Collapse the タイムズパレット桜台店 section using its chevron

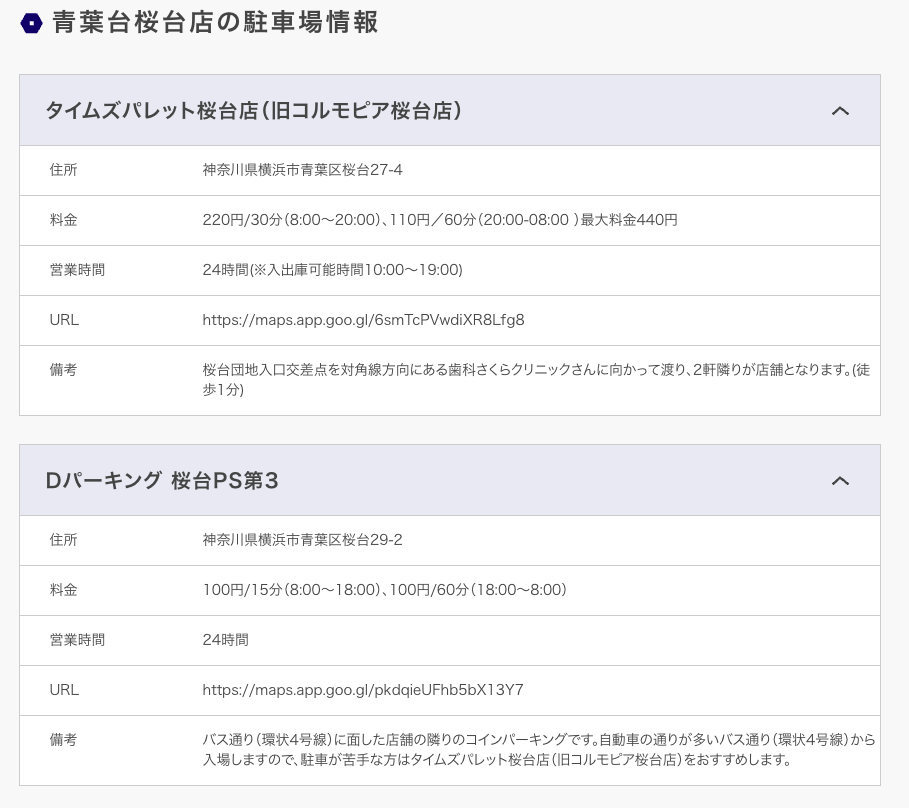pos(840,111)
